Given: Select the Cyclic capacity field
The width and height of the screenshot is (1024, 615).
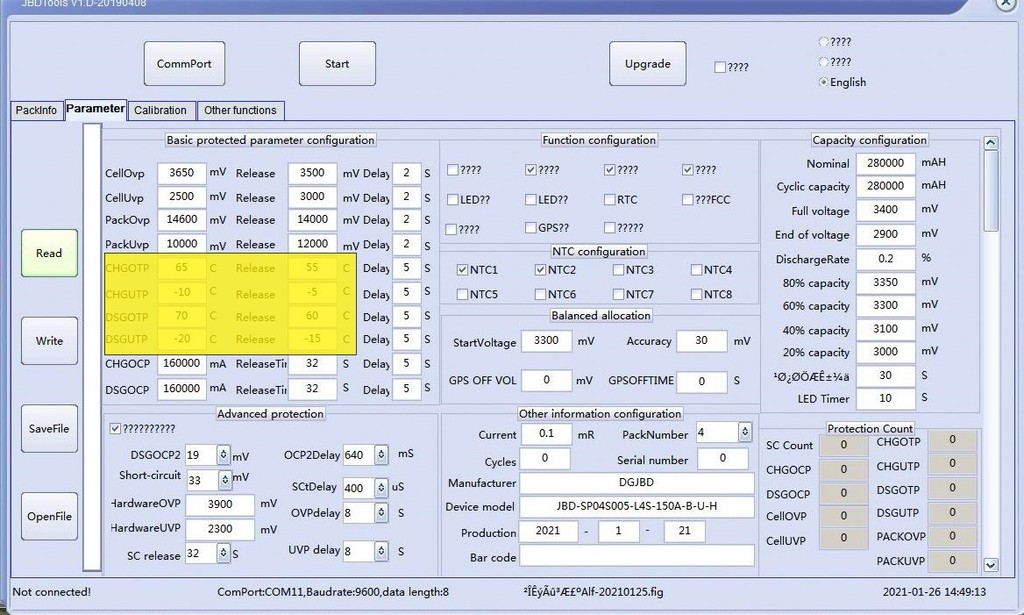Looking at the screenshot, I should [886, 186].
